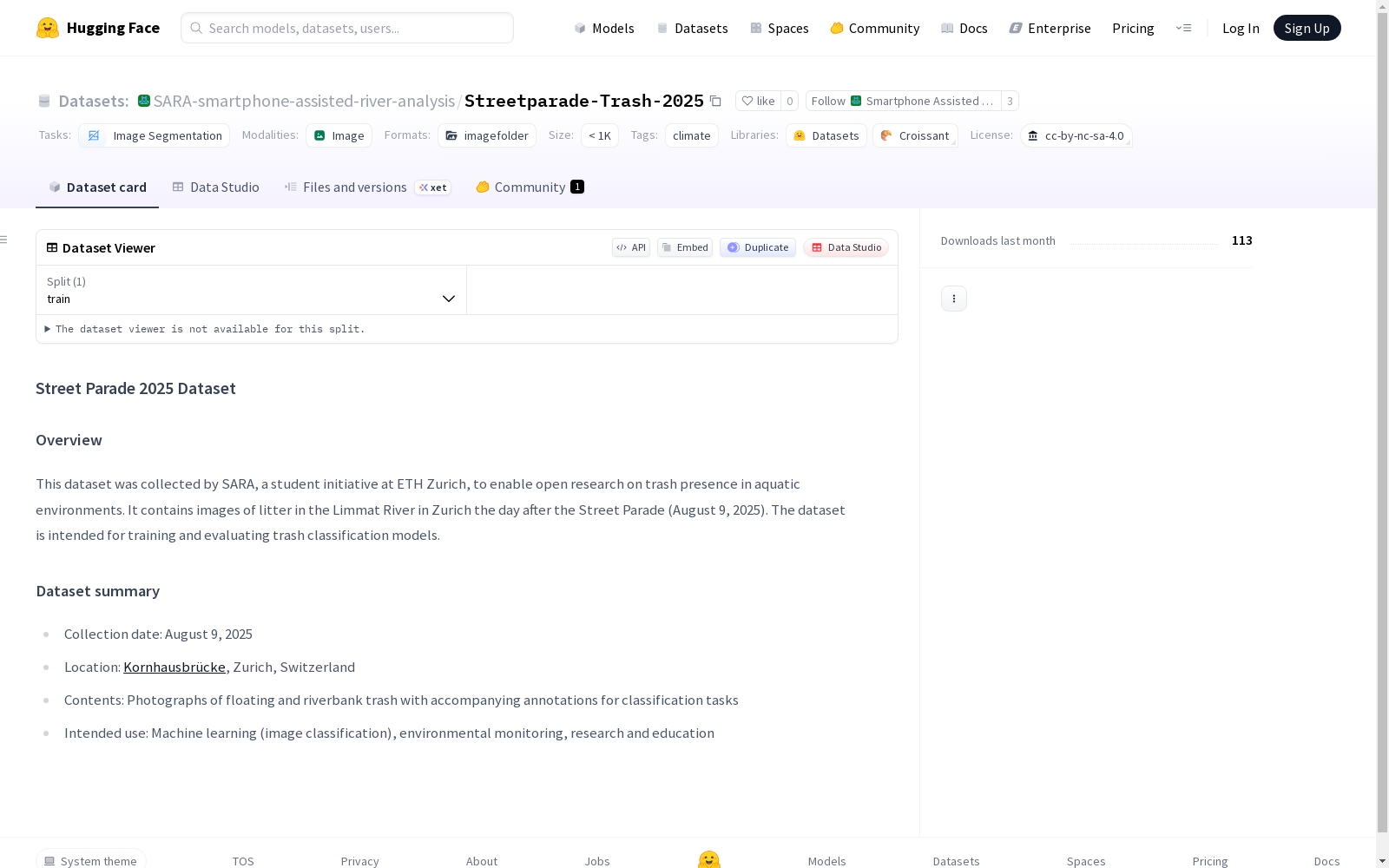
Task: Open the TOS footer link
Action: coord(243,861)
